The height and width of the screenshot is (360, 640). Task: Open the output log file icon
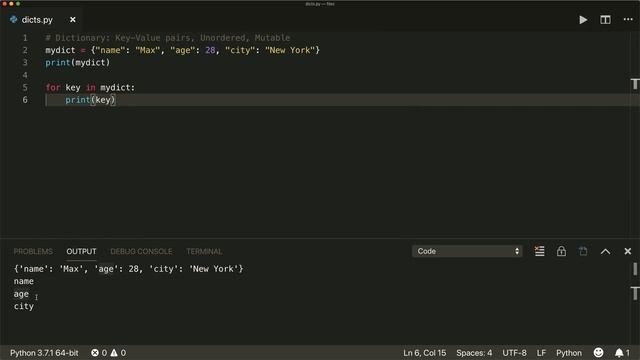pos(583,251)
